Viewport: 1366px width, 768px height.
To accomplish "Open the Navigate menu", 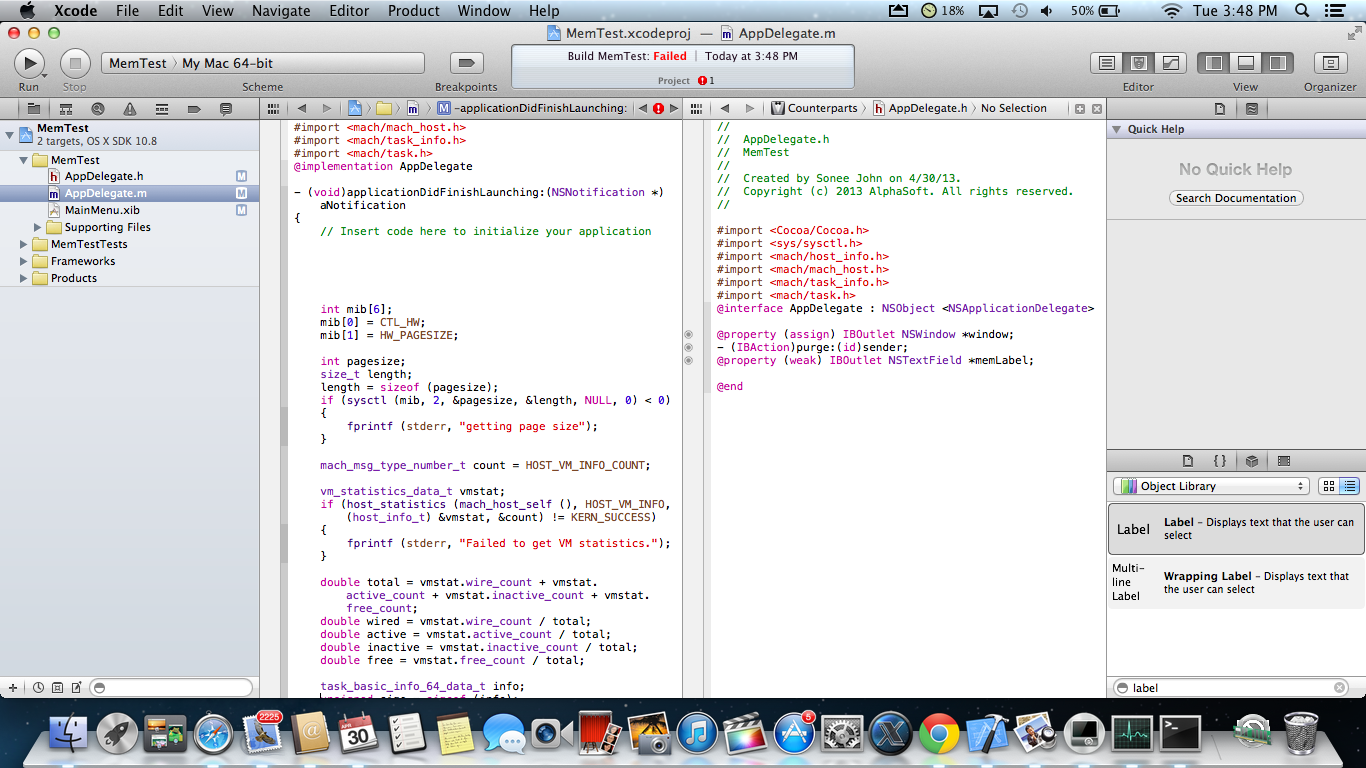I will click(281, 11).
